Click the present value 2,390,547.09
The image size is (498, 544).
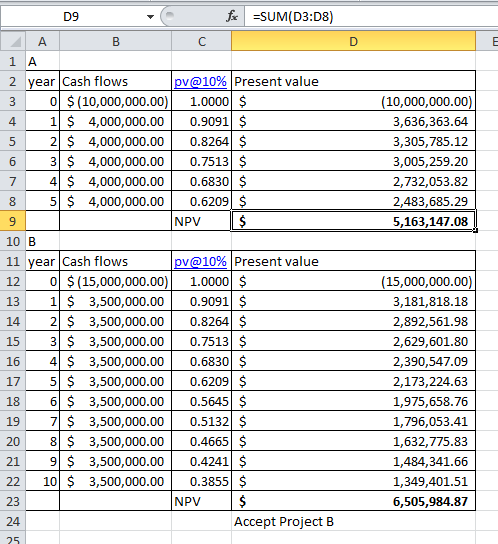coord(353,361)
